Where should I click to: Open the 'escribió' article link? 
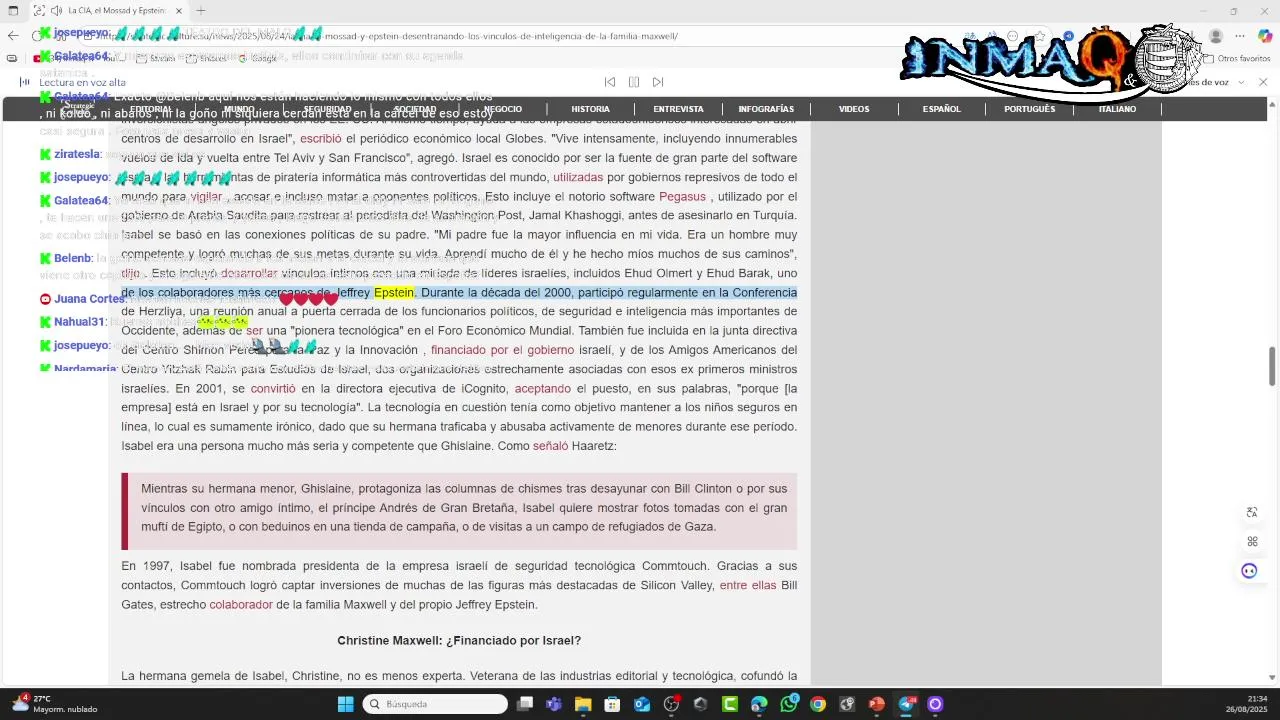tap(321, 139)
